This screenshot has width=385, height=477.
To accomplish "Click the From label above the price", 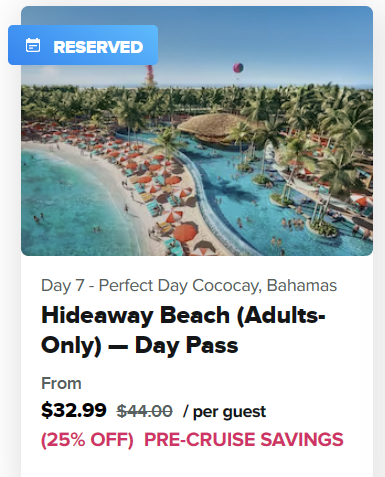I will tap(61, 383).
